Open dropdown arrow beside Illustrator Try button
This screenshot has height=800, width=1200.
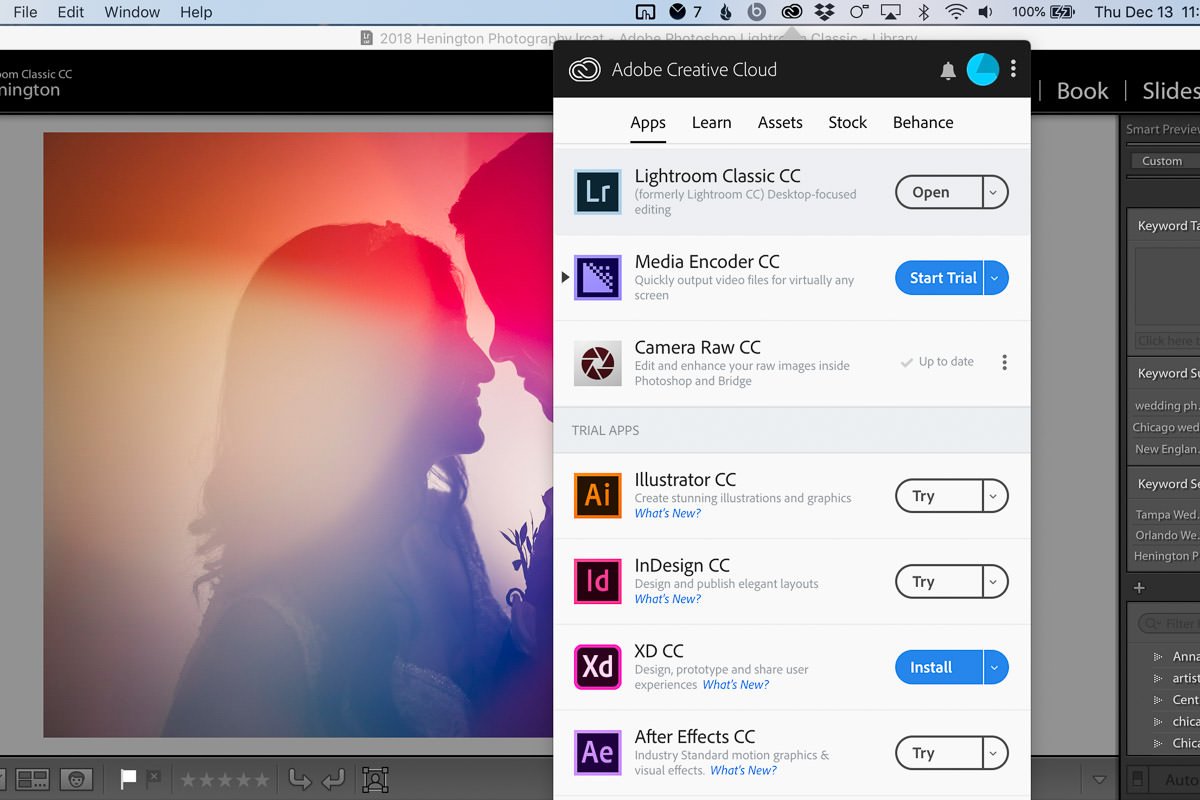click(x=993, y=496)
